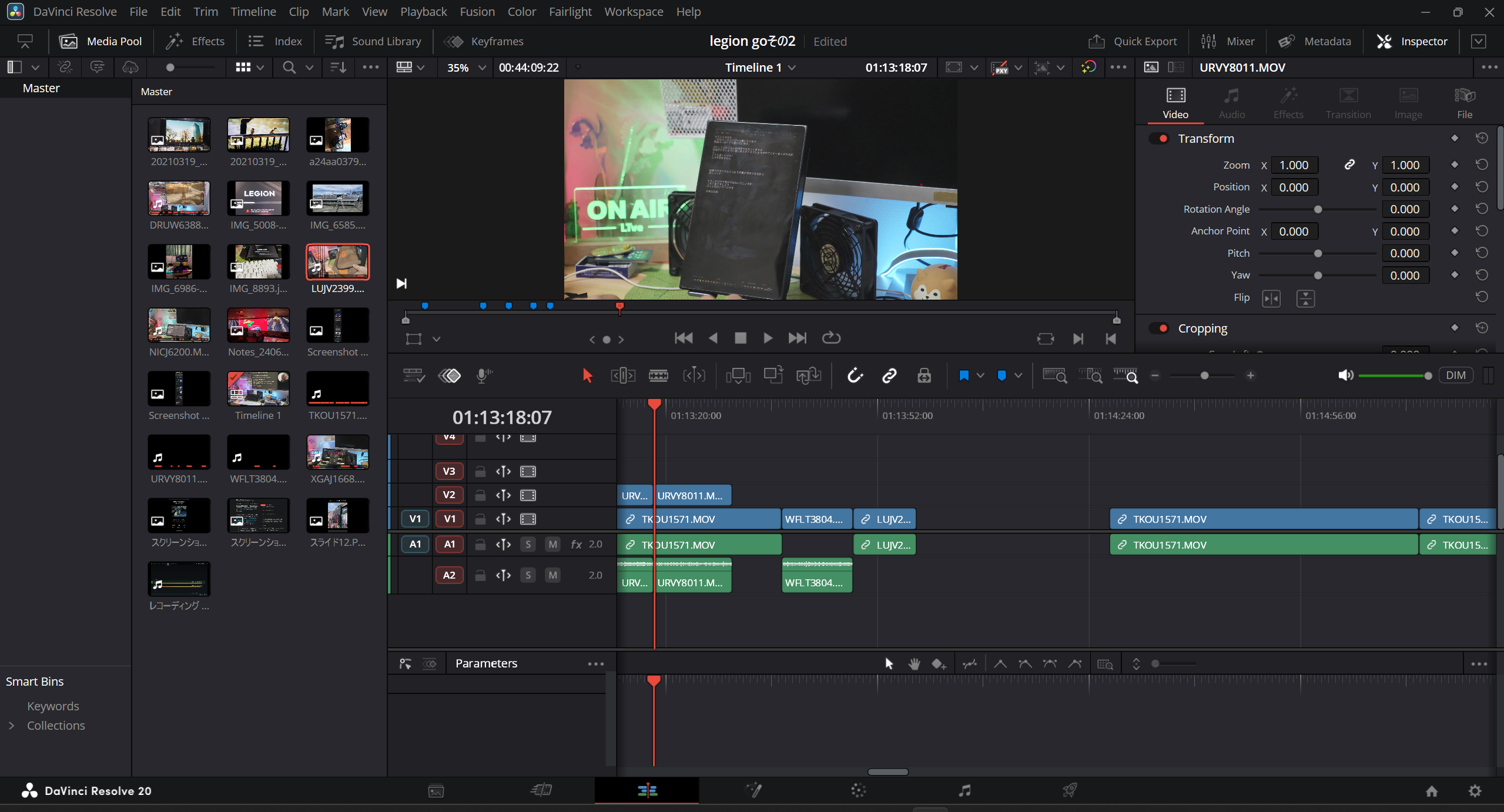Viewport: 1504px width, 812px height.
Task: Switch to the Fairlight page icon
Action: point(964,790)
